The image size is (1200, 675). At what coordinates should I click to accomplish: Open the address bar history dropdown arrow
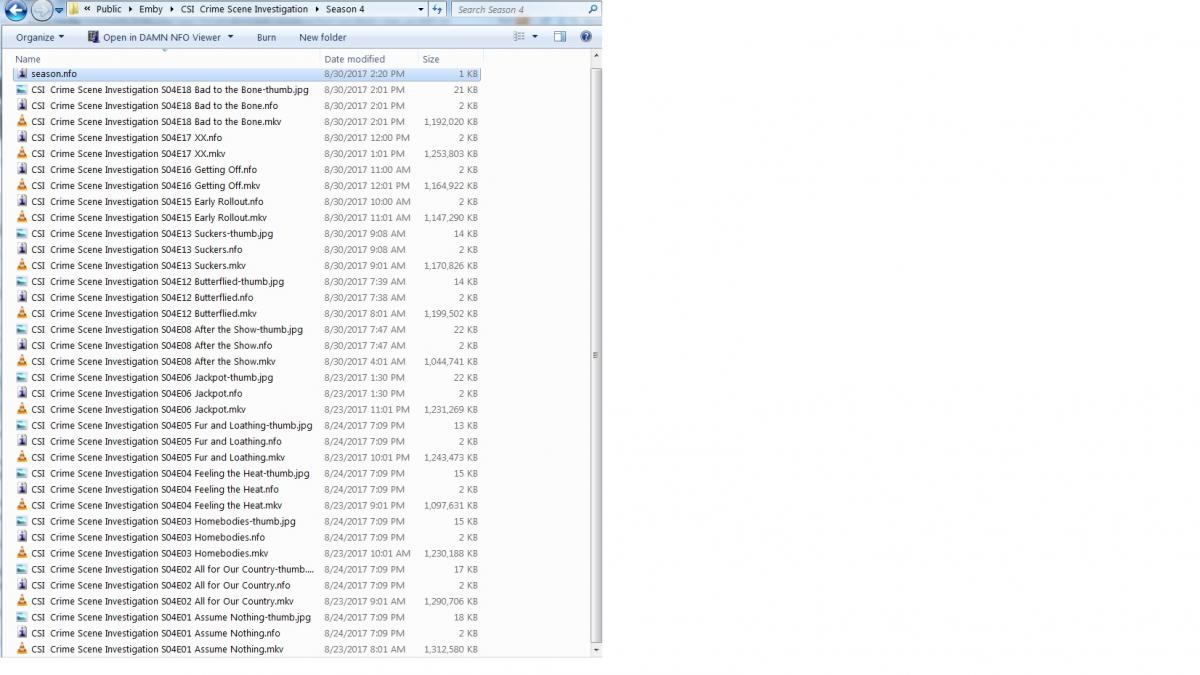click(x=423, y=9)
